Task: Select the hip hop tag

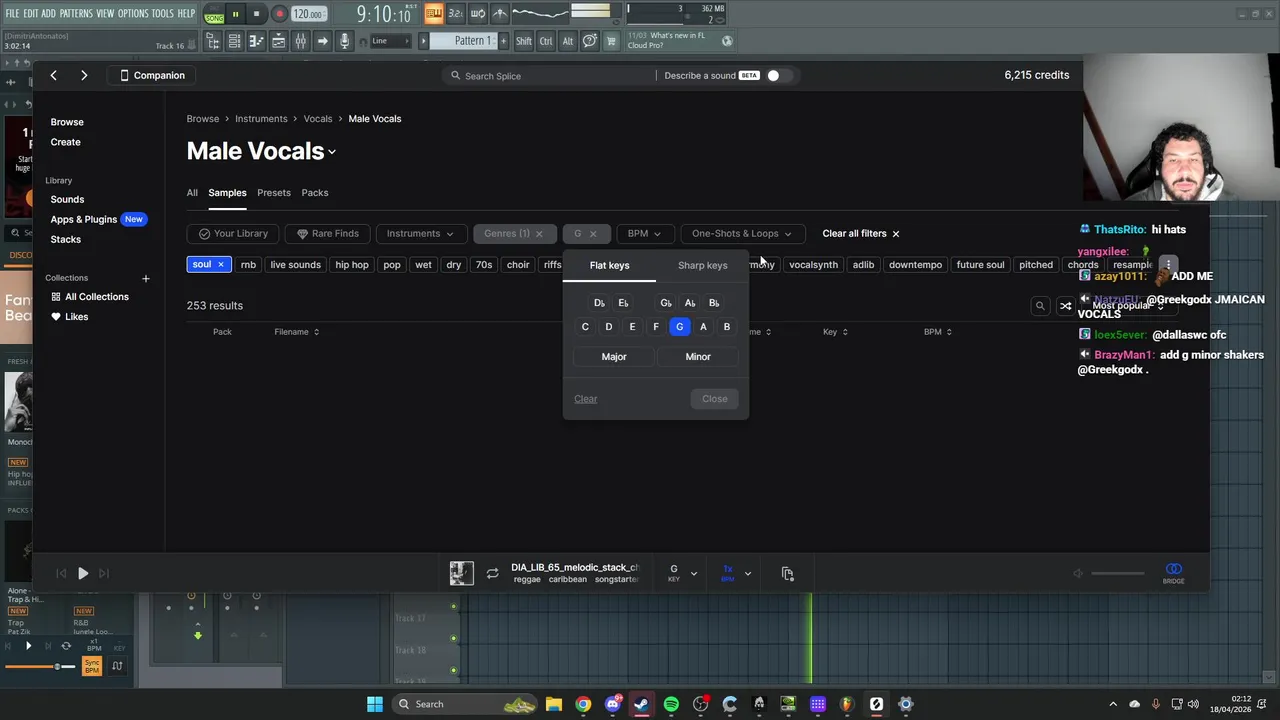Action: (x=352, y=265)
